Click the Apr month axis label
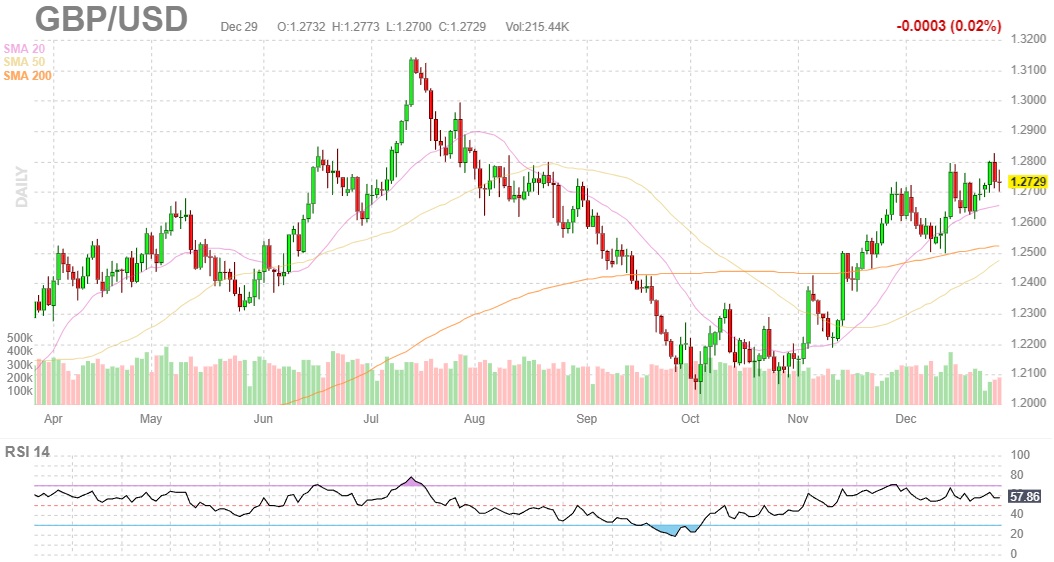The image size is (1054, 562). click(53, 419)
